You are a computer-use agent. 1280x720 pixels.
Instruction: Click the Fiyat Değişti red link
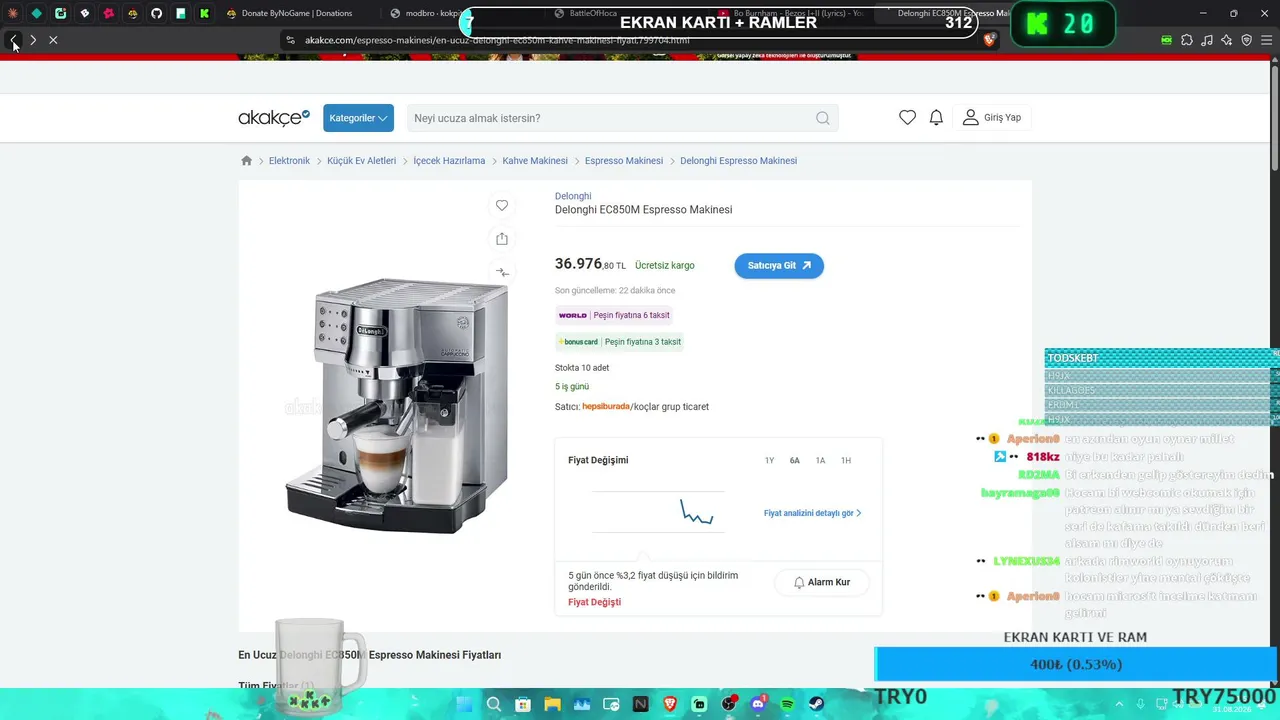tap(594, 602)
